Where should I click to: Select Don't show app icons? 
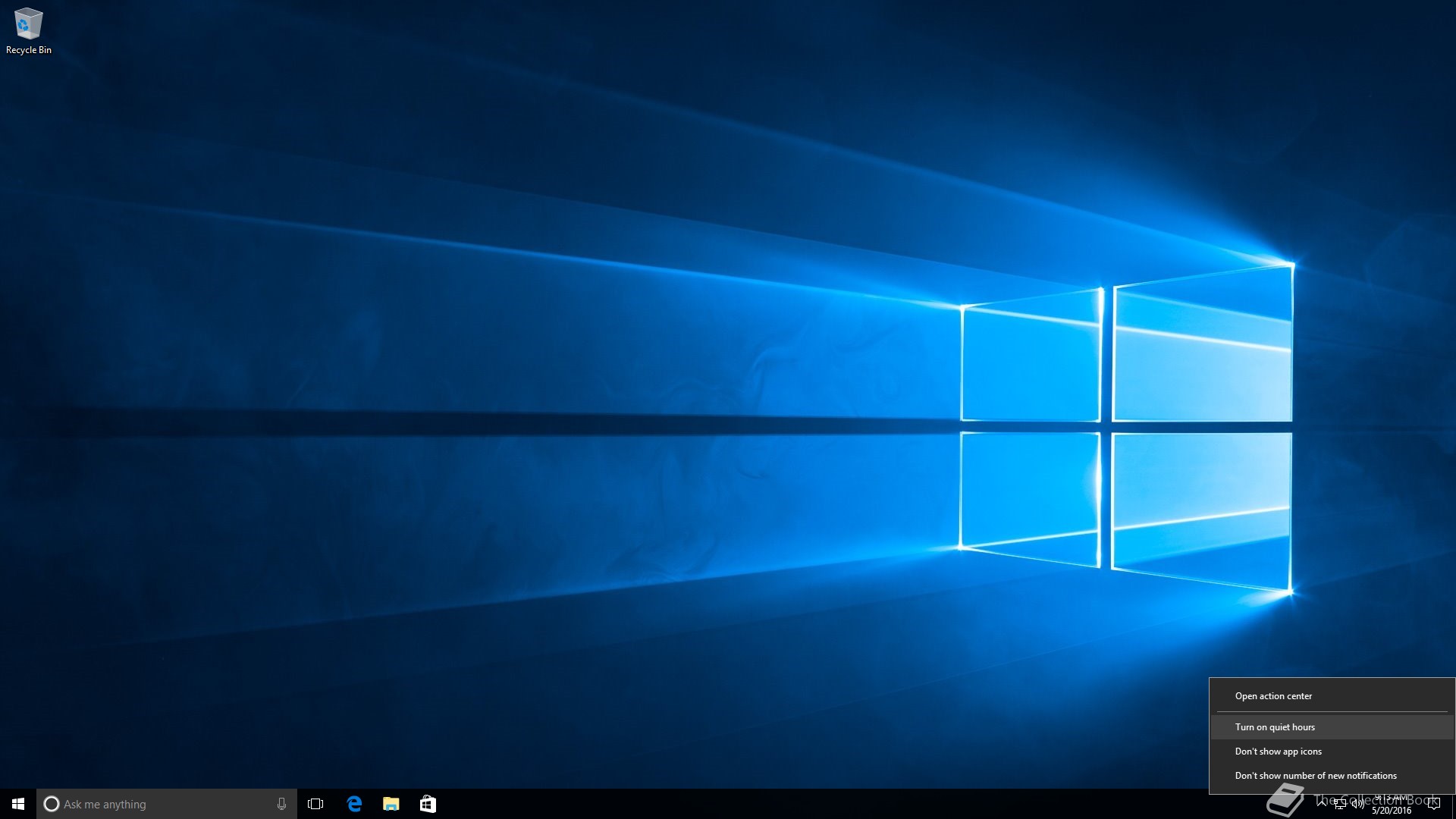tap(1332, 752)
